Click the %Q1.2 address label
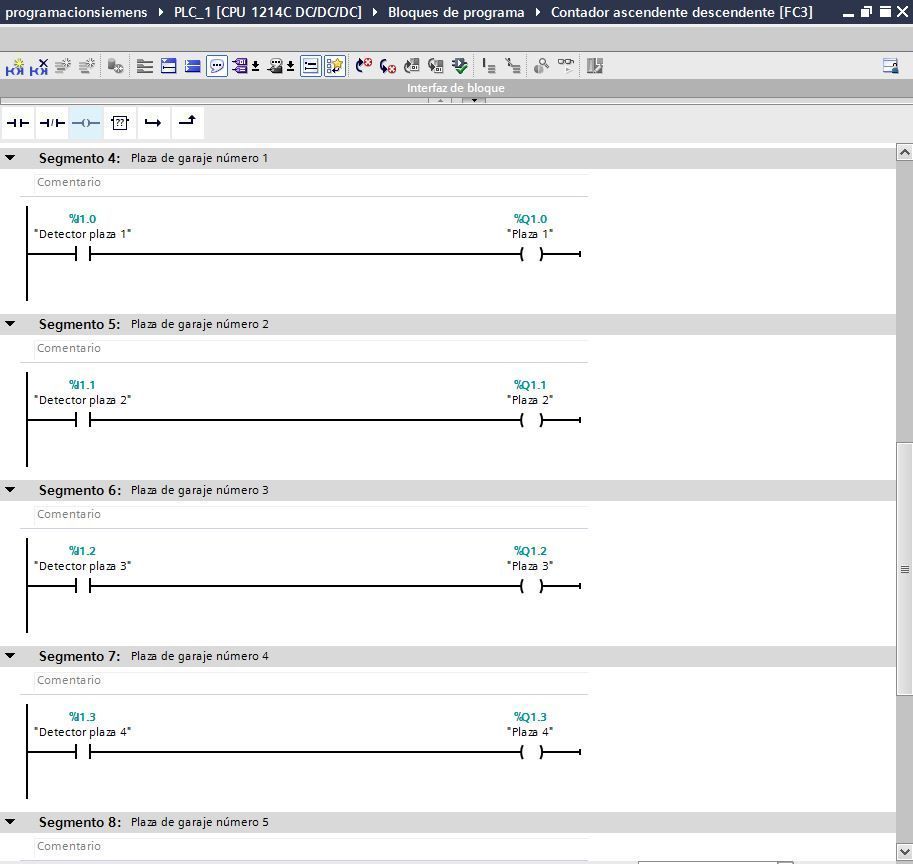 pos(530,551)
